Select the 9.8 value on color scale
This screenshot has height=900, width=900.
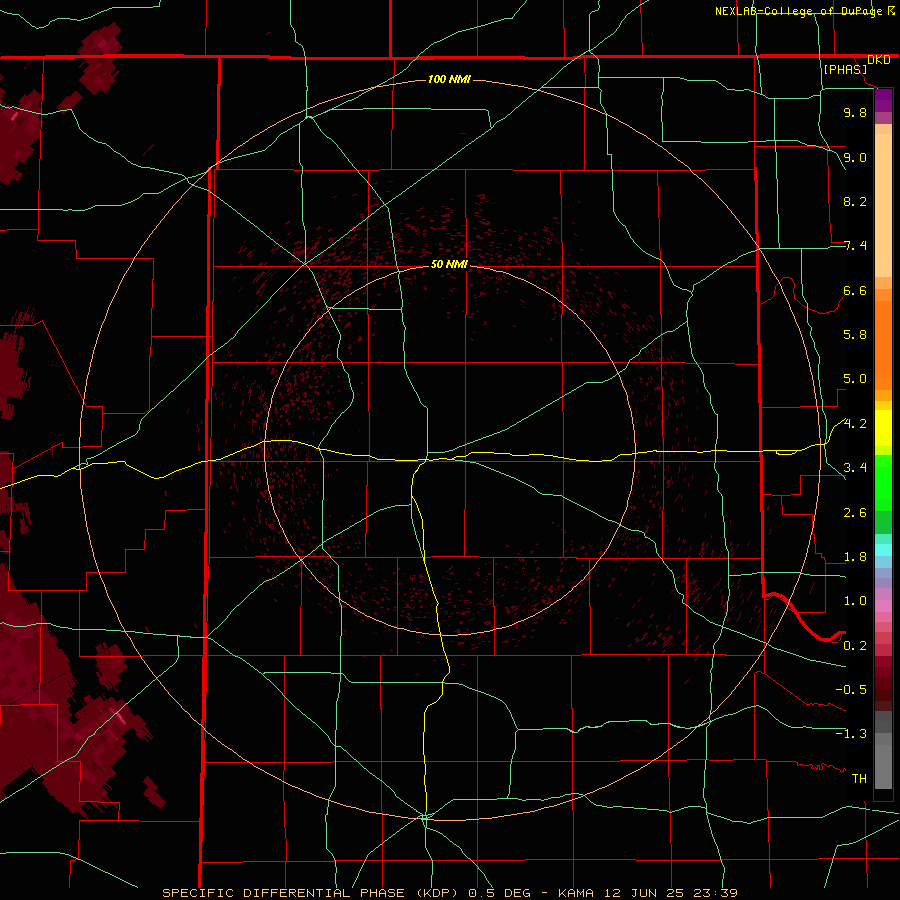click(x=855, y=112)
